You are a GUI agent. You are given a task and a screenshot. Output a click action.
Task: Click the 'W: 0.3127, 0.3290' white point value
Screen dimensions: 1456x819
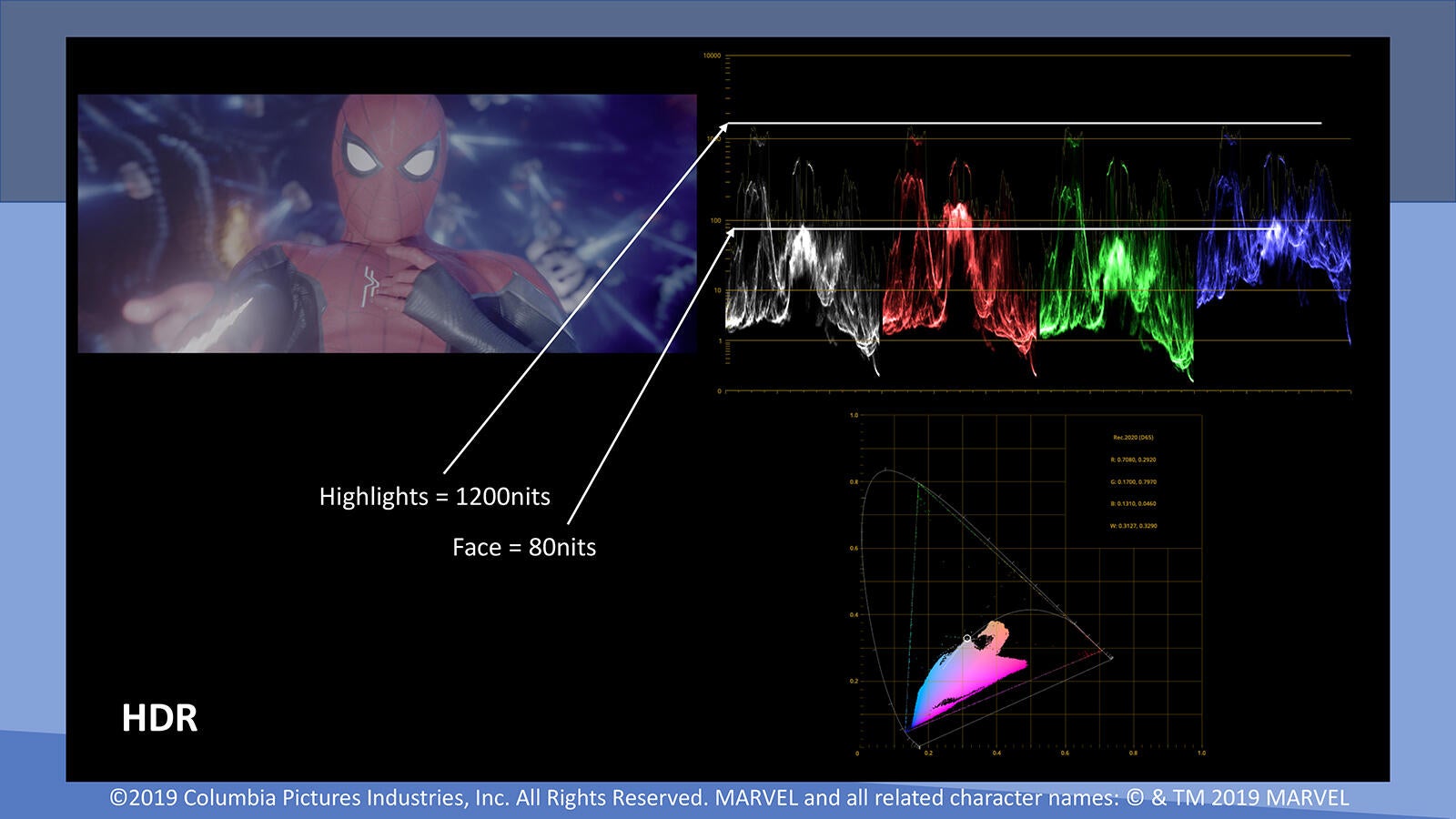[x=1133, y=526]
